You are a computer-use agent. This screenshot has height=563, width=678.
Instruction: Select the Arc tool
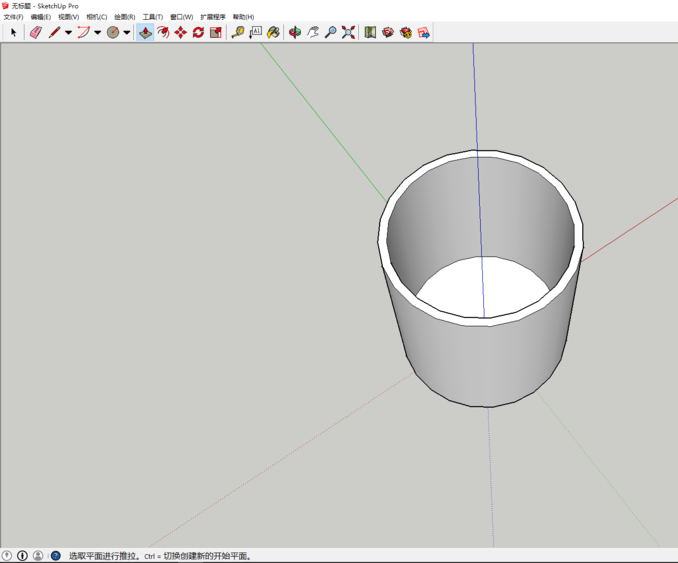tap(83, 32)
